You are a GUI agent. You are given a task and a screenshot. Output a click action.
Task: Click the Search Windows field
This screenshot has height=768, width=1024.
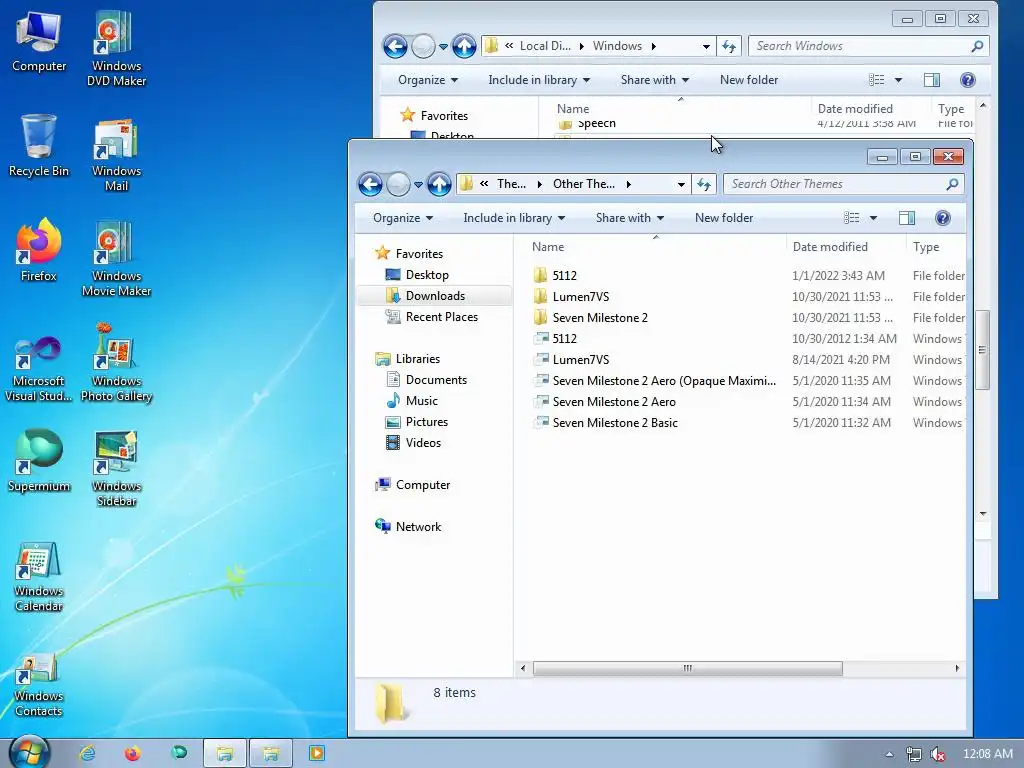pos(869,46)
